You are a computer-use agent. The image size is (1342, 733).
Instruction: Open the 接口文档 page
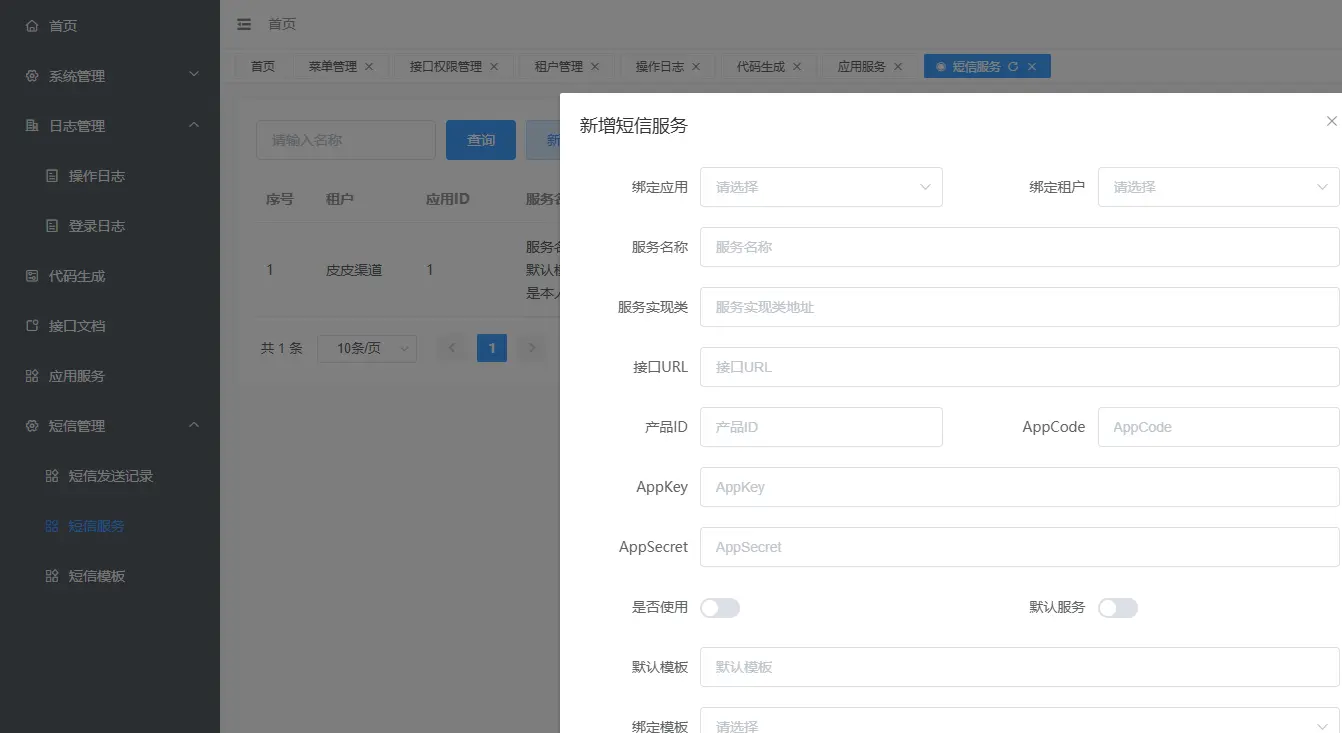click(75, 325)
